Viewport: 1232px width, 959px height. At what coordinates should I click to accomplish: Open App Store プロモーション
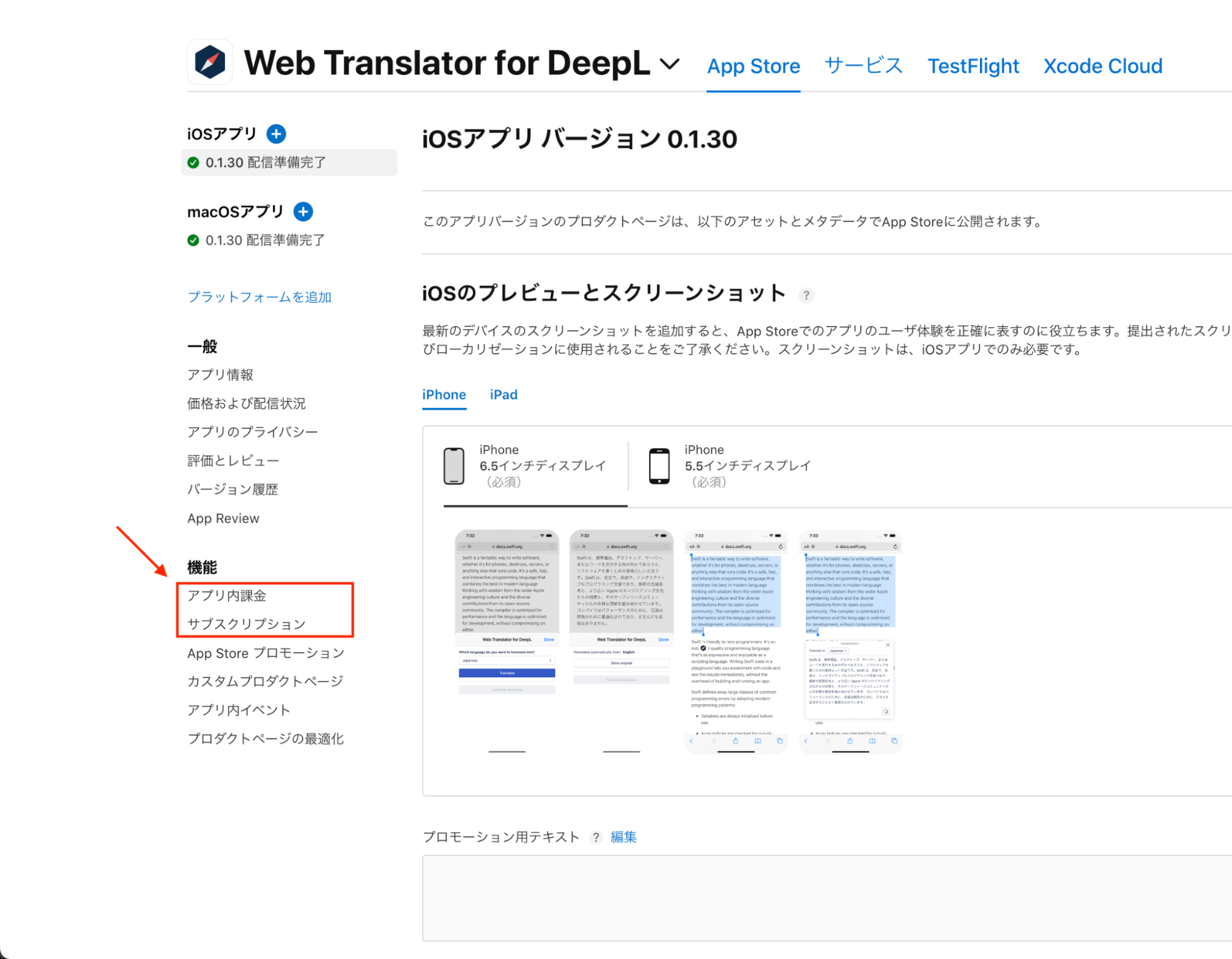pos(266,653)
